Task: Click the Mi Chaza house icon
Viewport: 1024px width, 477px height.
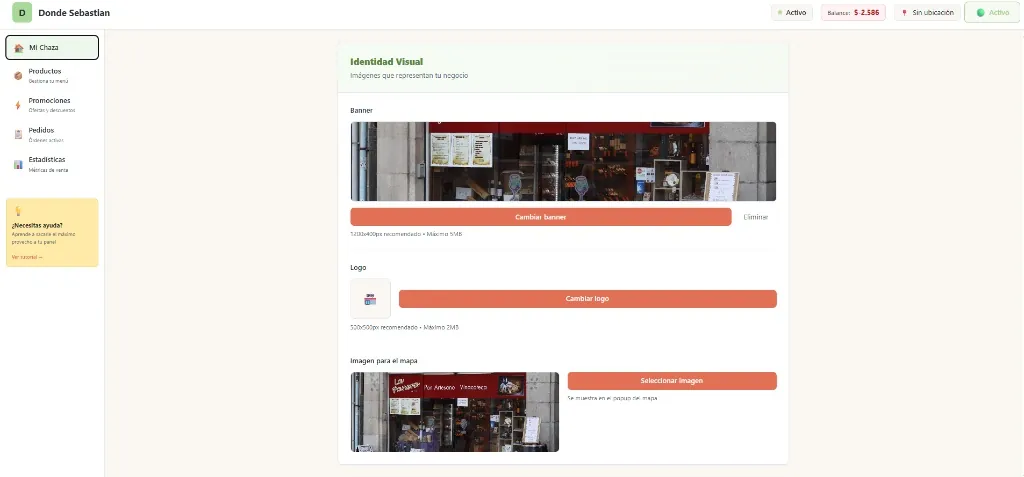Action: click(x=18, y=48)
